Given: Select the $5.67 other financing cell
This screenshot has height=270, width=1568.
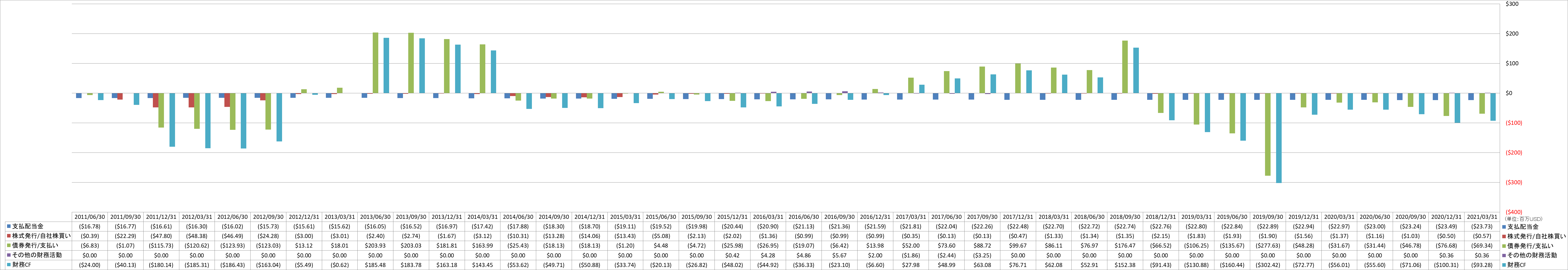Looking at the screenshot, I should [x=839, y=255].
